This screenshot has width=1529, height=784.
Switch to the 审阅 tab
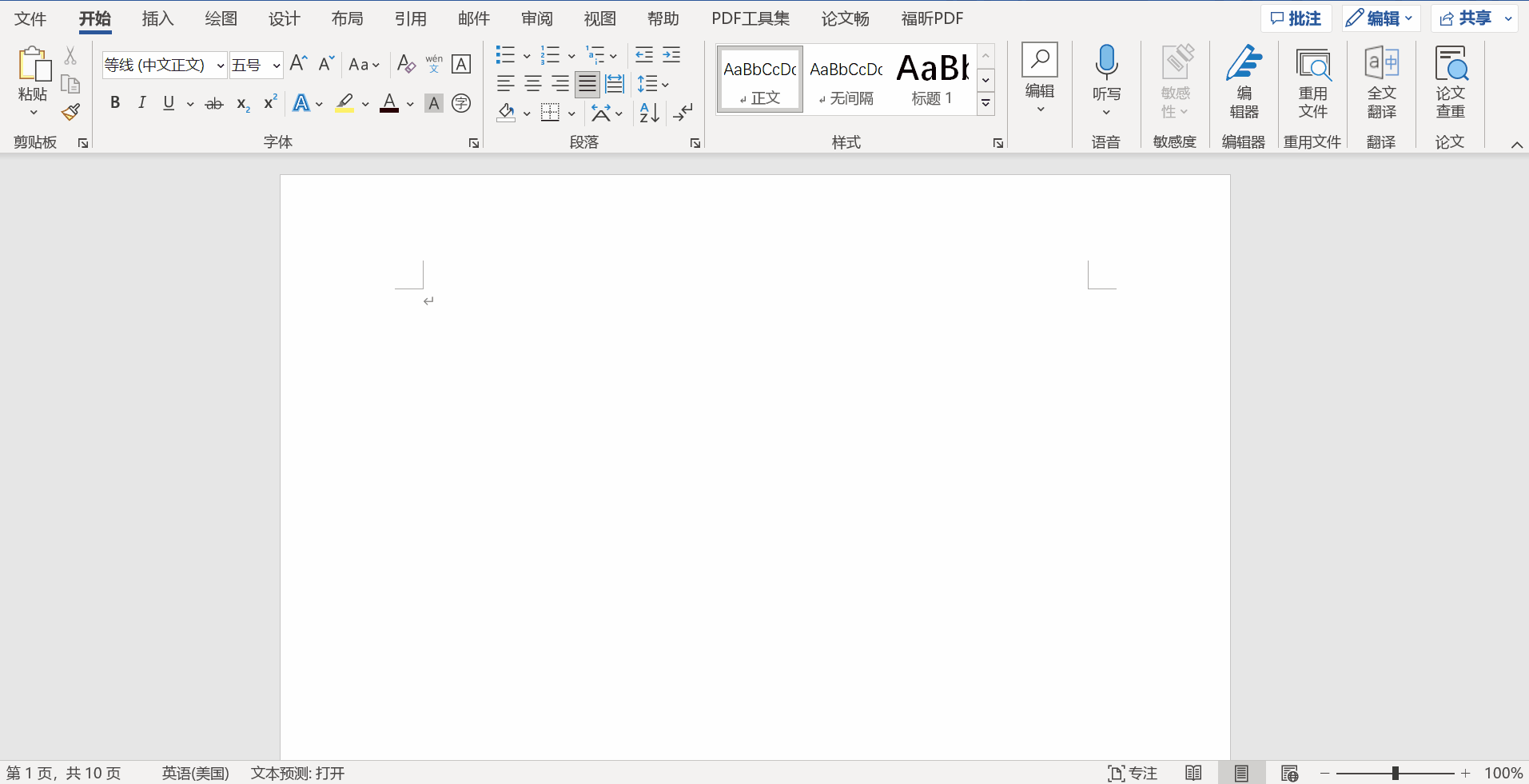click(x=536, y=18)
